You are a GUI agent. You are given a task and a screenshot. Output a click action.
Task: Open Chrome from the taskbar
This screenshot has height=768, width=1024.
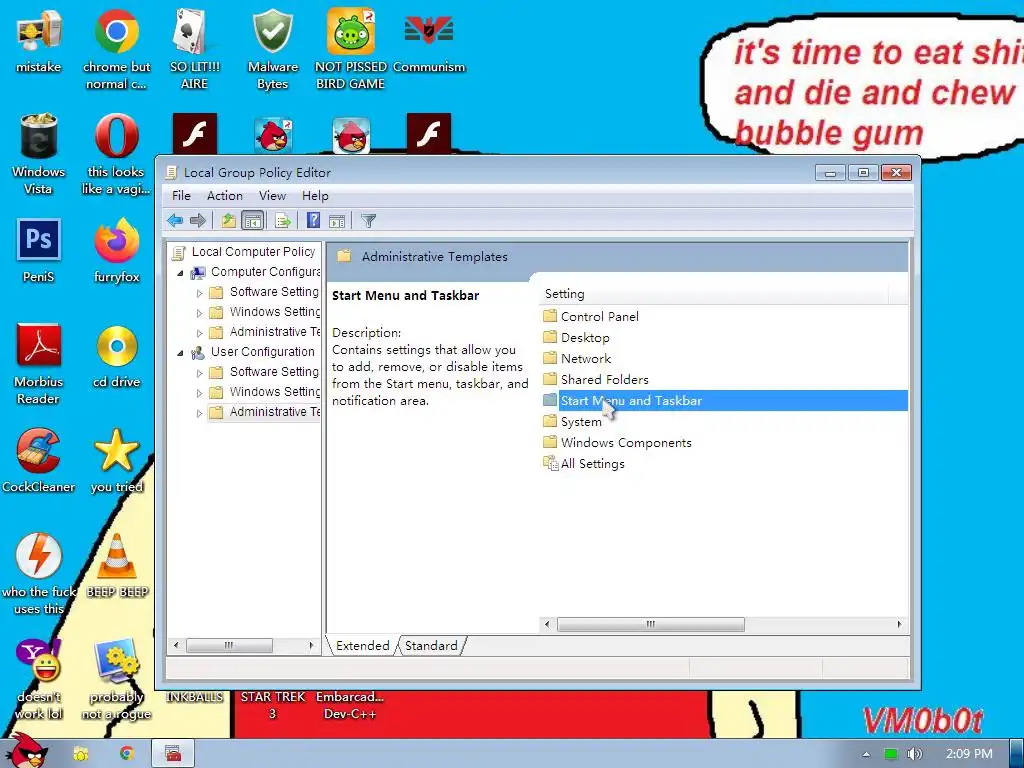coord(127,754)
